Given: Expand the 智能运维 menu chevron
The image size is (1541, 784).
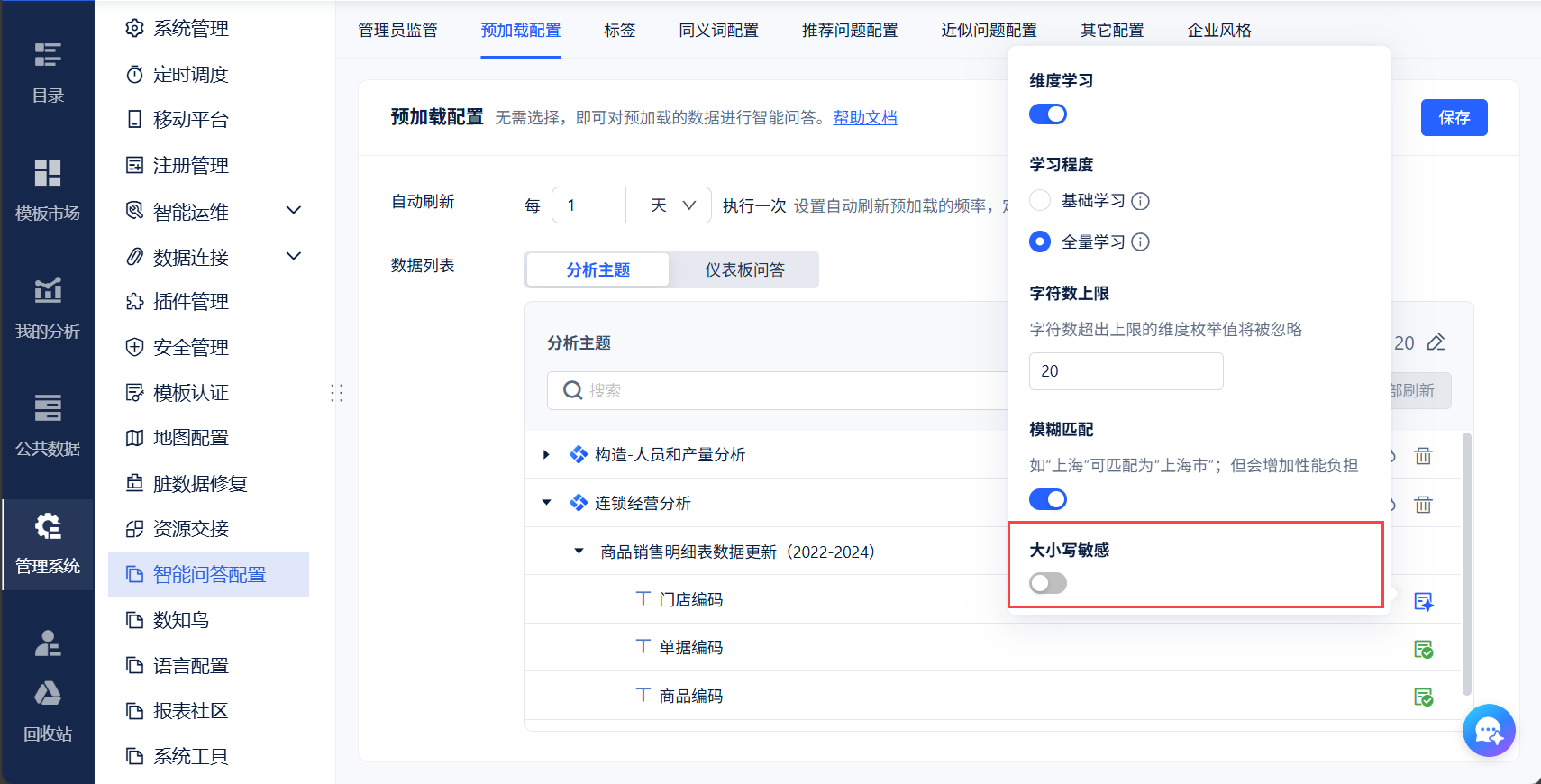Looking at the screenshot, I should click(294, 211).
